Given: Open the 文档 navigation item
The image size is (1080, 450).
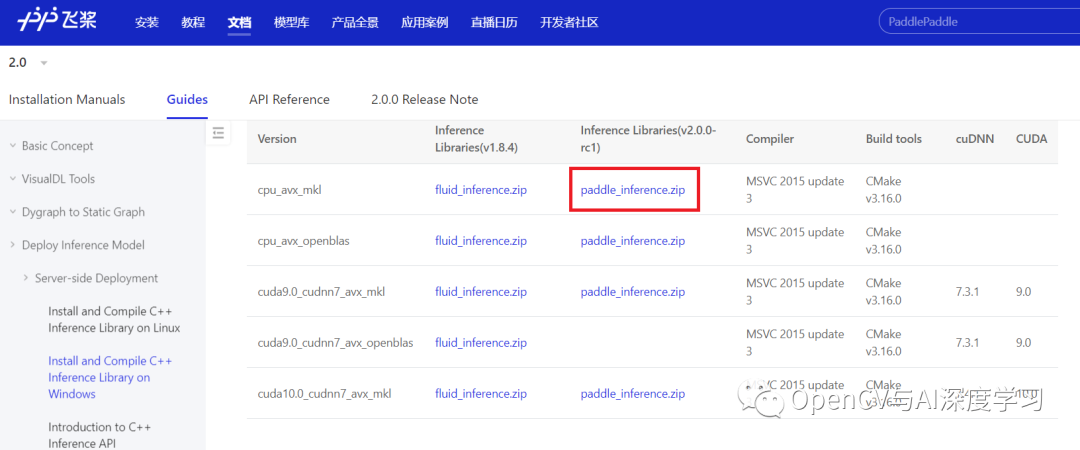Looking at the screenshot, I should point(240,22).
